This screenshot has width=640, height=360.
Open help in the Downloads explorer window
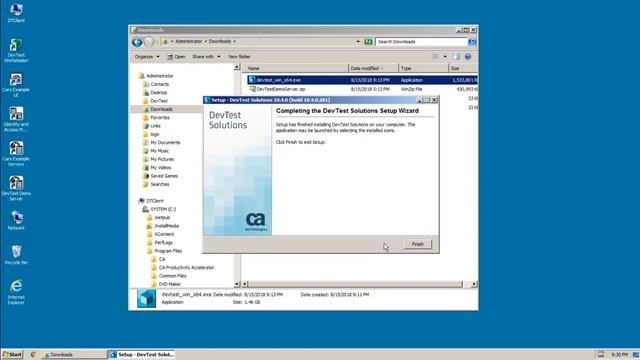468,57
